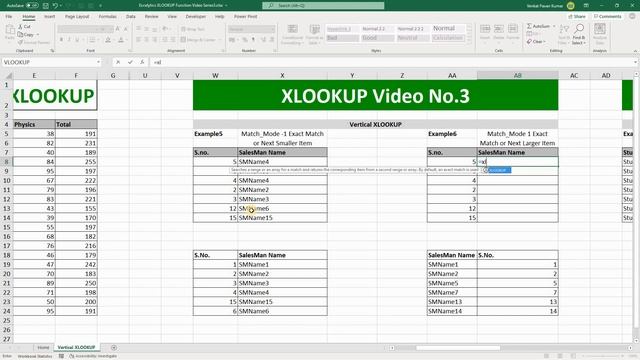Toggle Wrap Text
Screen dimensions: 640x360
(x=193, y=29)
